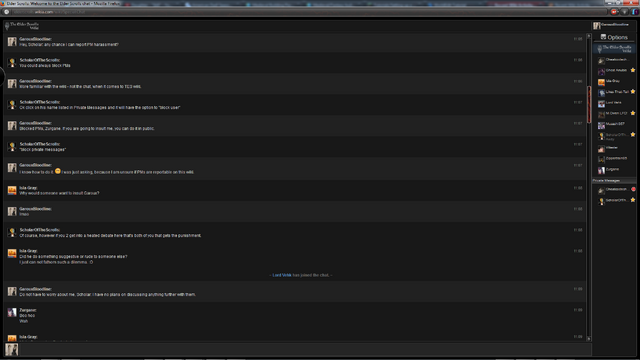
Task: Click Isla-Gray's orange avatar in the user list
Action: click(x=601, y=82)
